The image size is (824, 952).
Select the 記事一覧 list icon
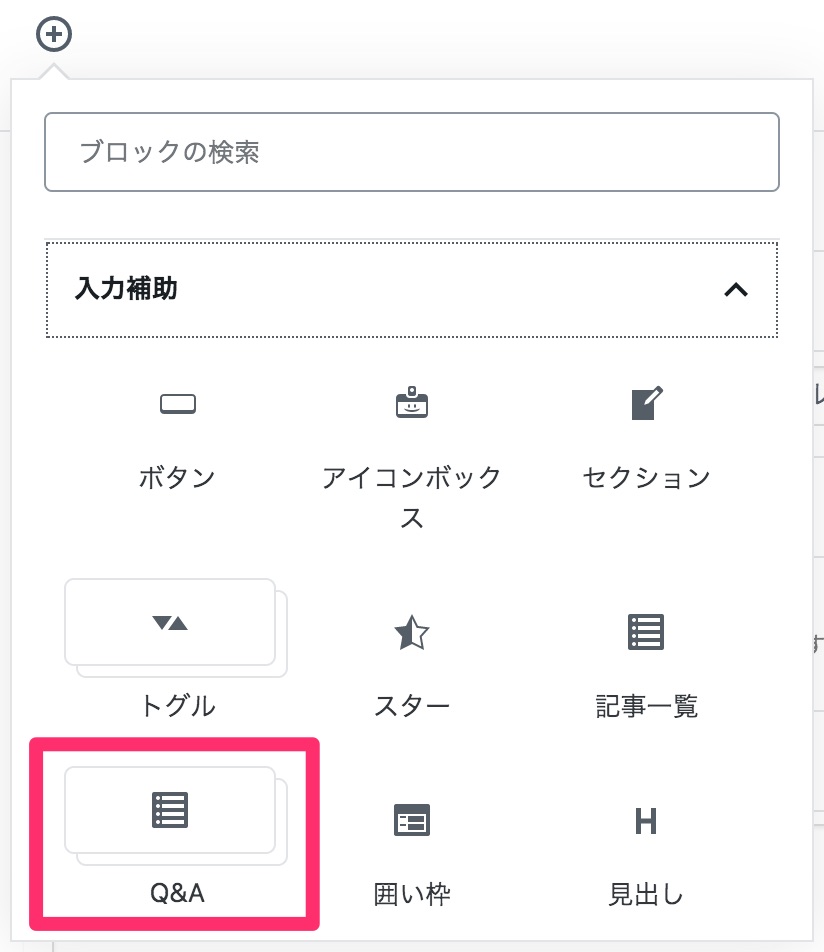[x=646, y=632]
